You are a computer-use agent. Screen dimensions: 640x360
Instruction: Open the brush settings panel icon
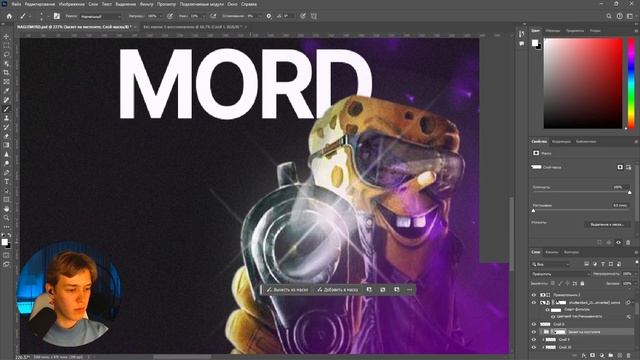click(57, 16)
